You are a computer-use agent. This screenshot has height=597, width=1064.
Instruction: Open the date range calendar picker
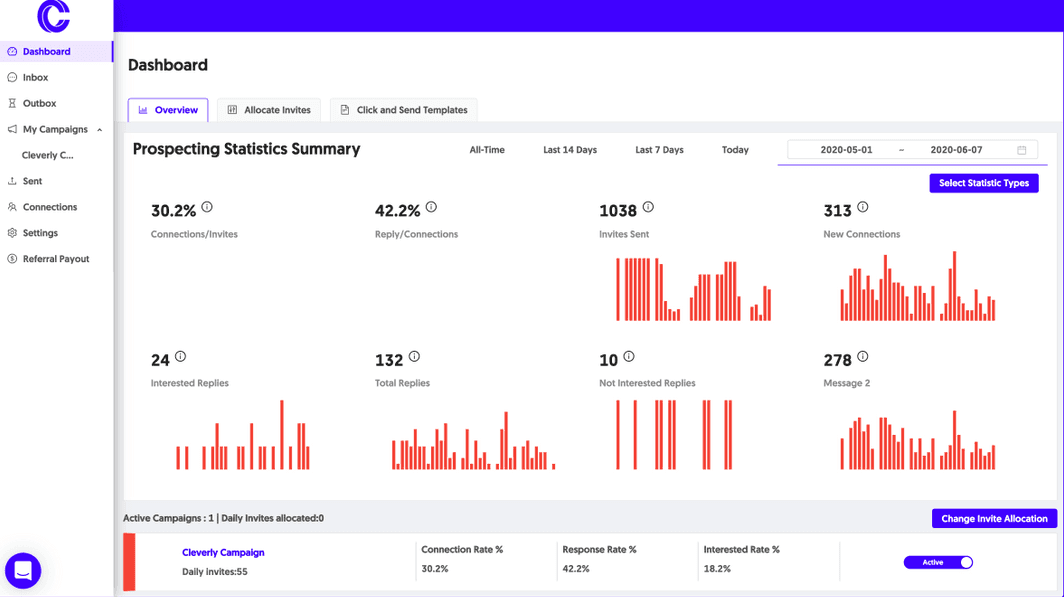tap(1022, 149)
